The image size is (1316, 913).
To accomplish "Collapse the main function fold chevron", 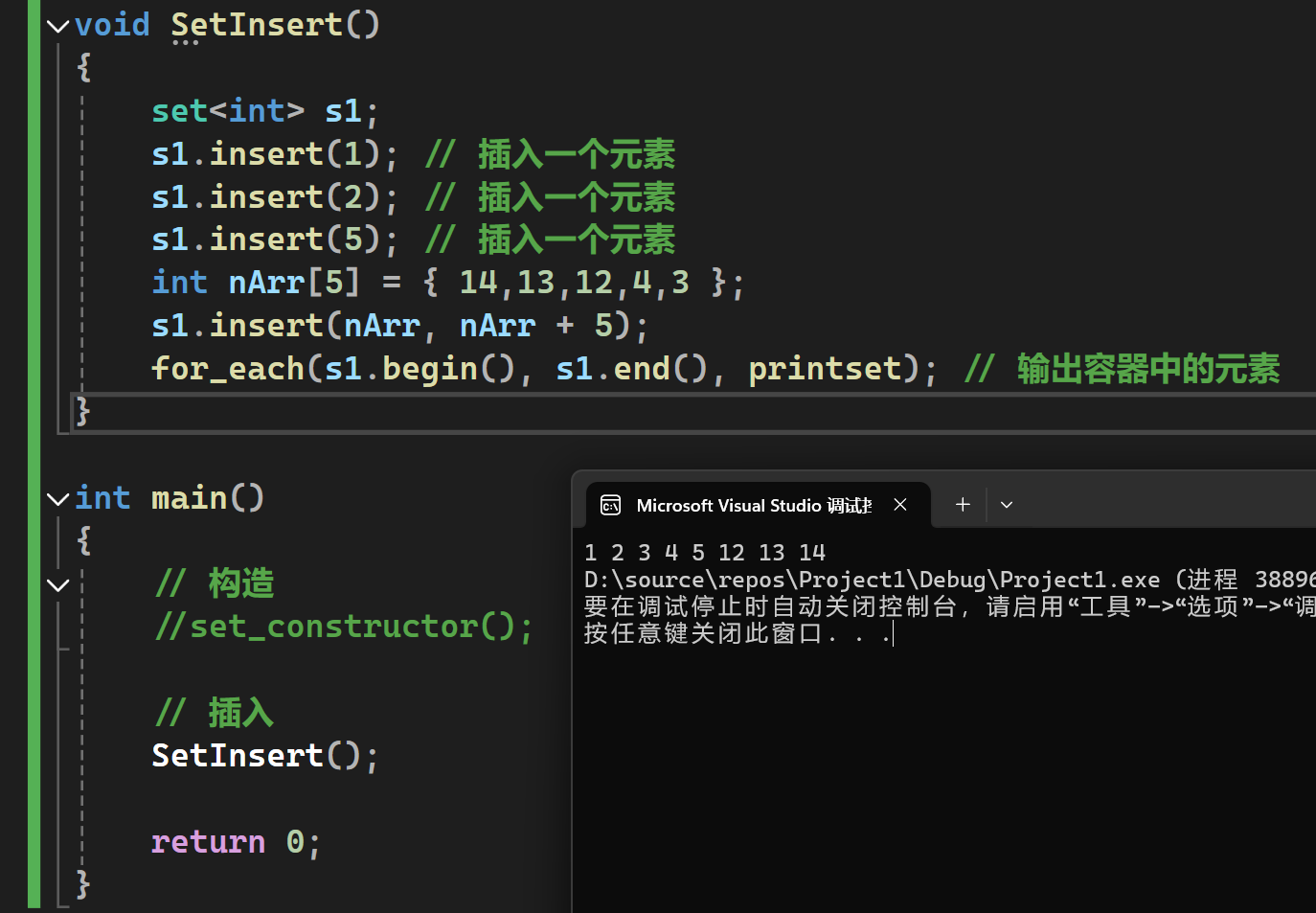I will (57, 499).
